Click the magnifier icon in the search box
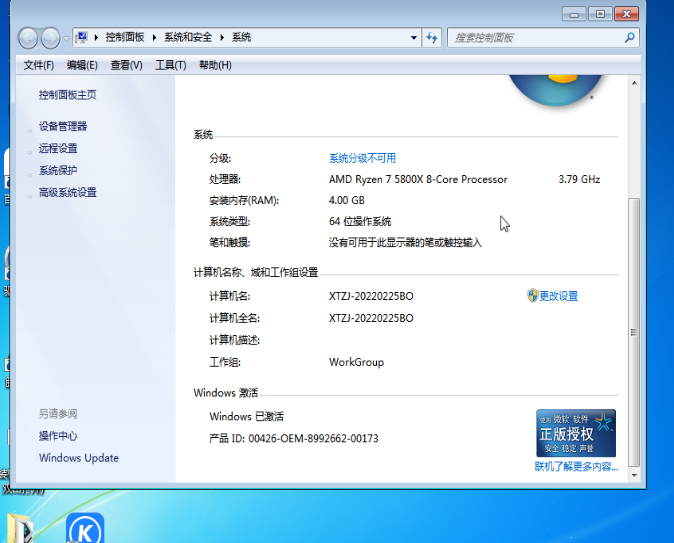This screenshot has width=674, height=543. pos(629,38)
